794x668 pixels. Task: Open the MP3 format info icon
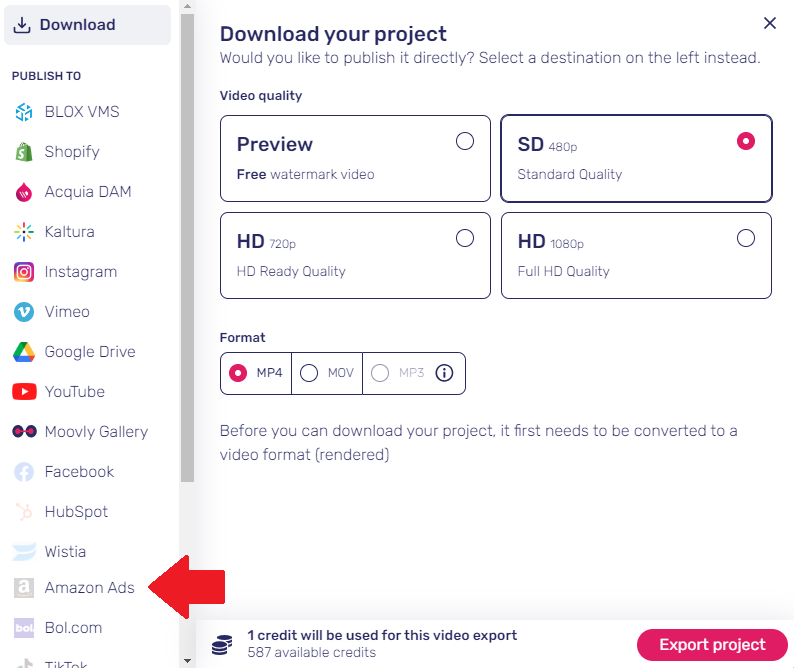point(444,373)
